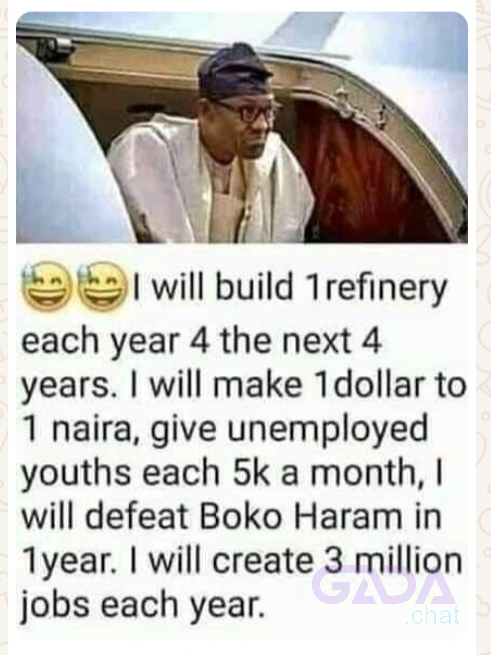Click the patterned chat wallpaper at right edge
Image resolution: width=491 pixels, height=655 pixels.
tap(483, 328)
